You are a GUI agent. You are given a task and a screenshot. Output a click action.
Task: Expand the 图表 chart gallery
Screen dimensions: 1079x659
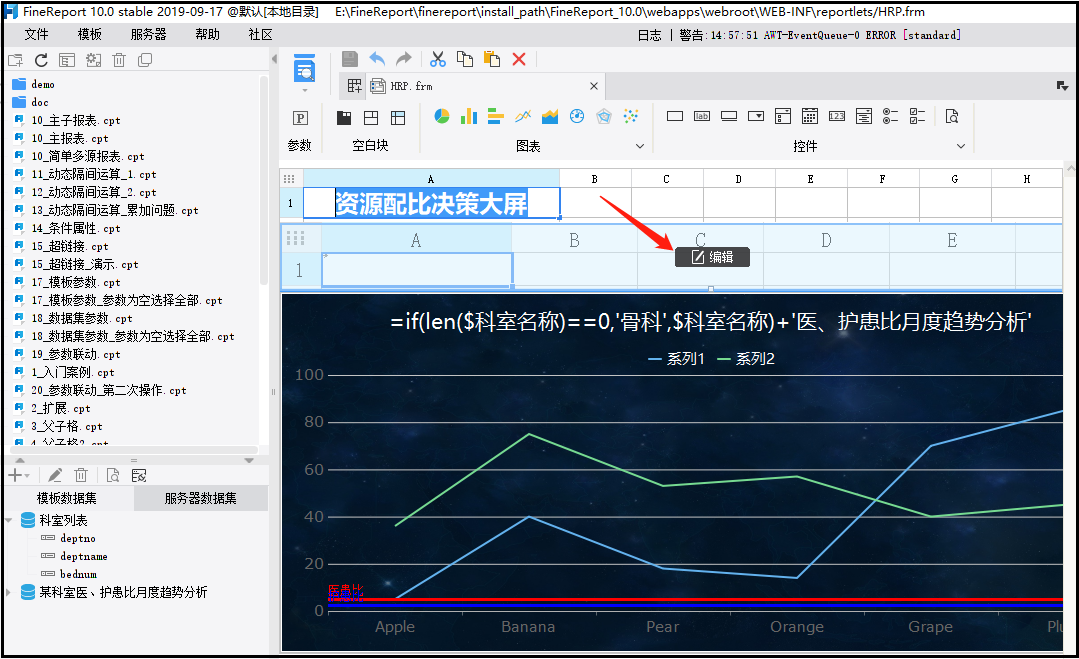click(x=640, y=146)
